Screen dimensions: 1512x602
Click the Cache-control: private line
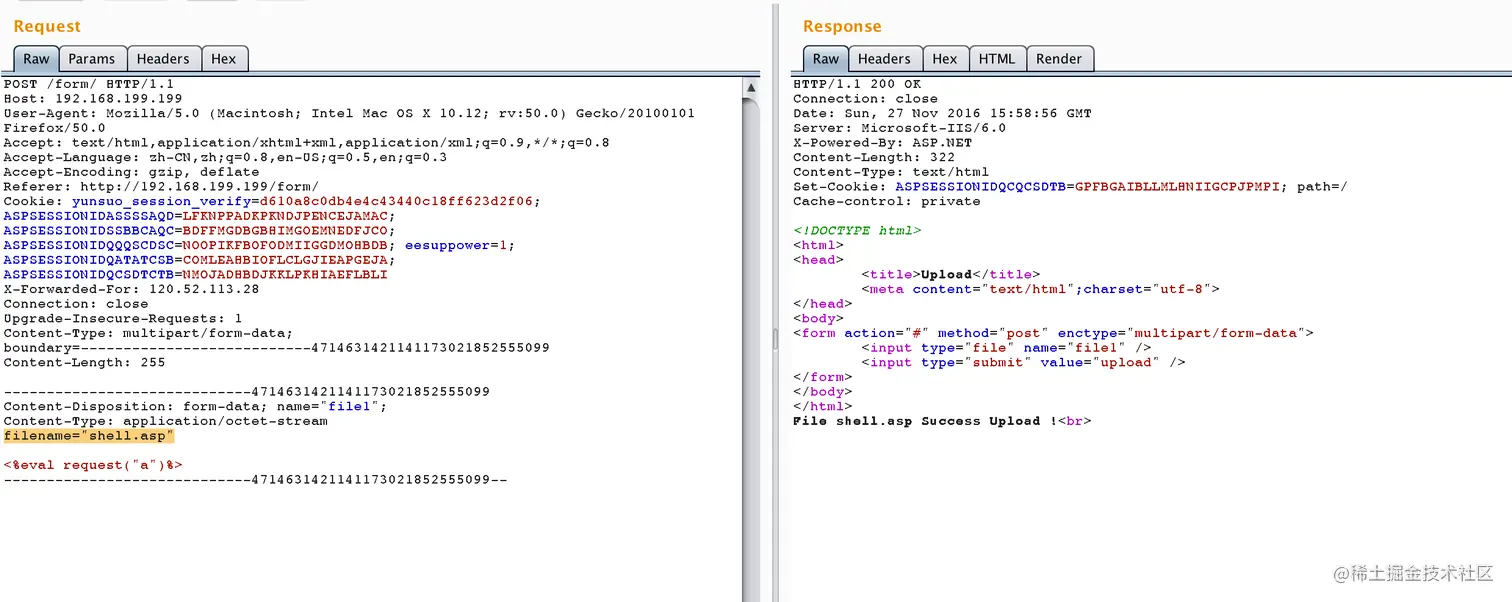tap(886, 201)
